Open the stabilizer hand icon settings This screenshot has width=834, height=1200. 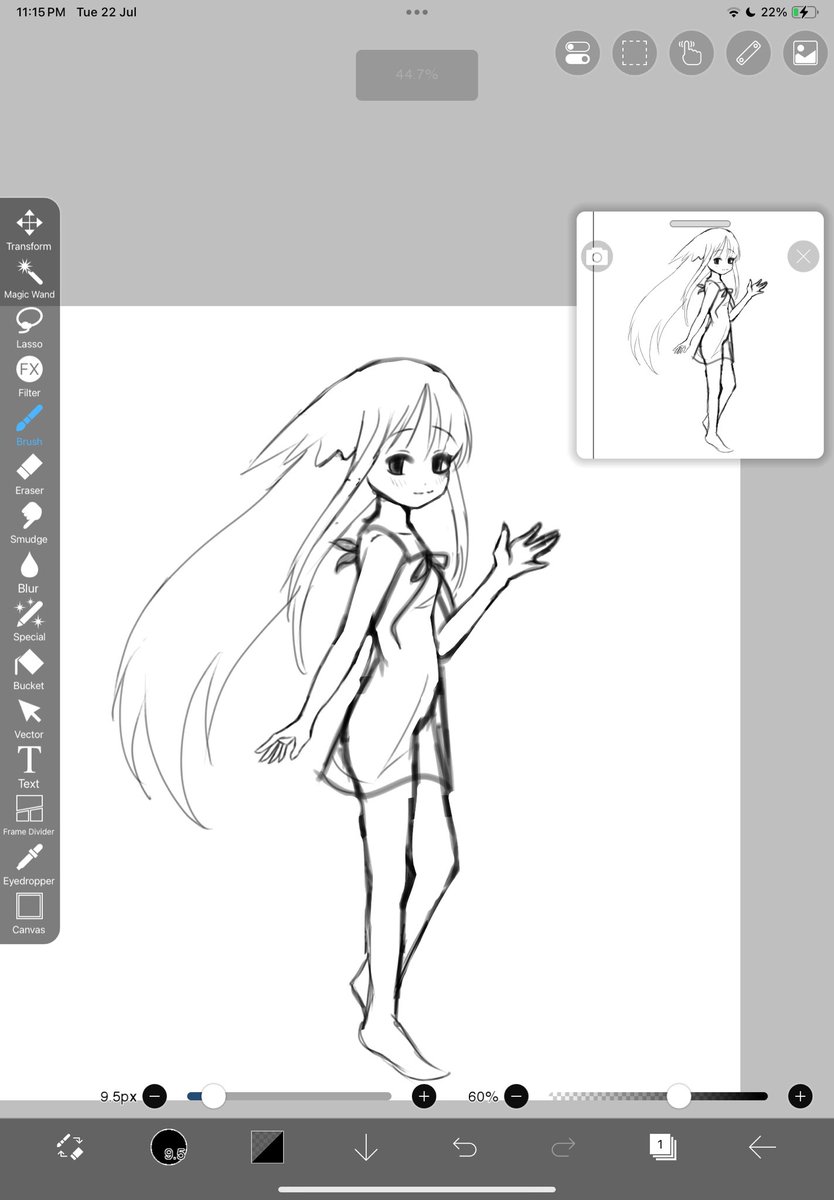point(691,53)
